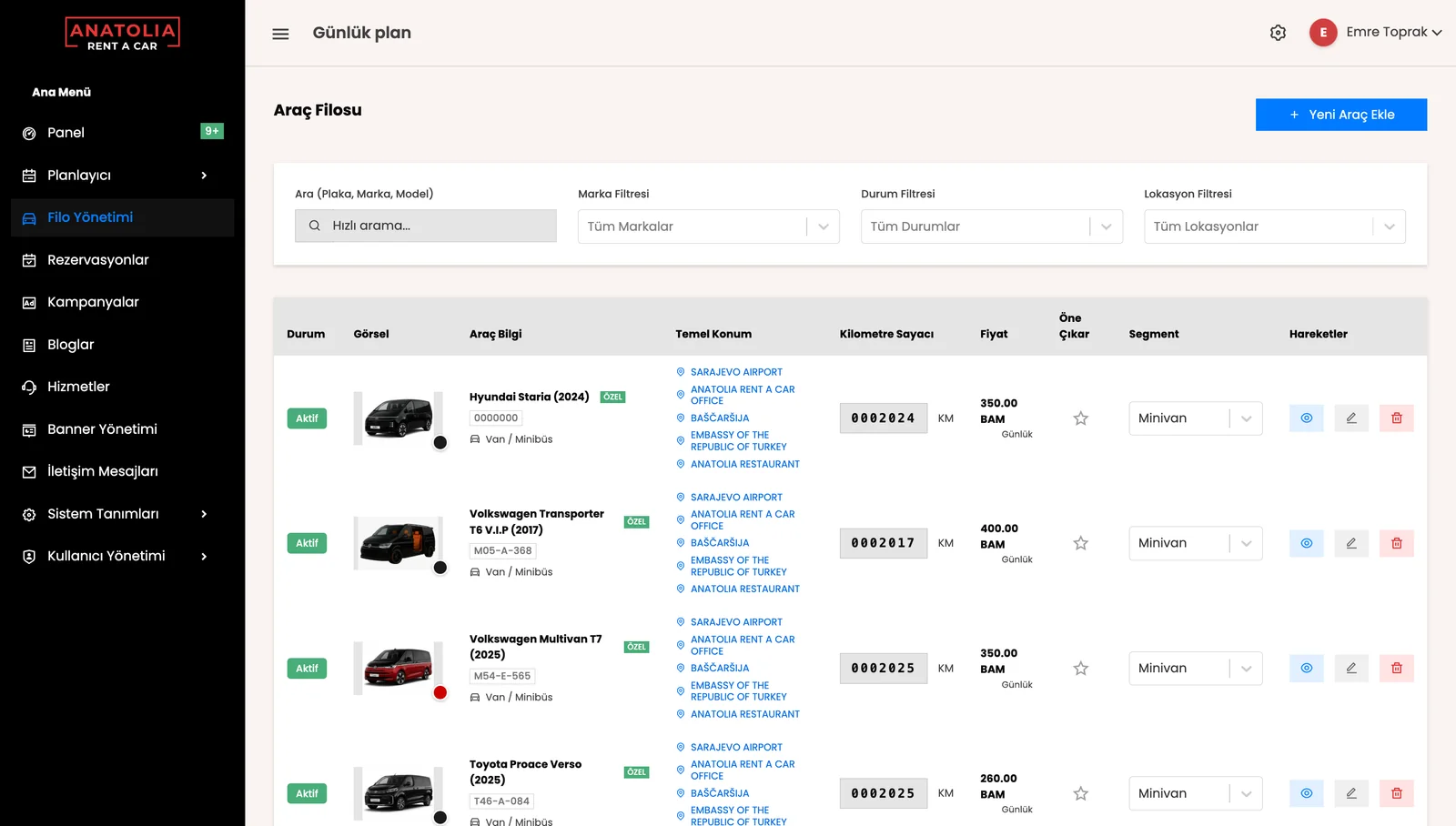
Task: Open Hyundai Staria vehicle thumbnail
Action: (x=398, y=418)
